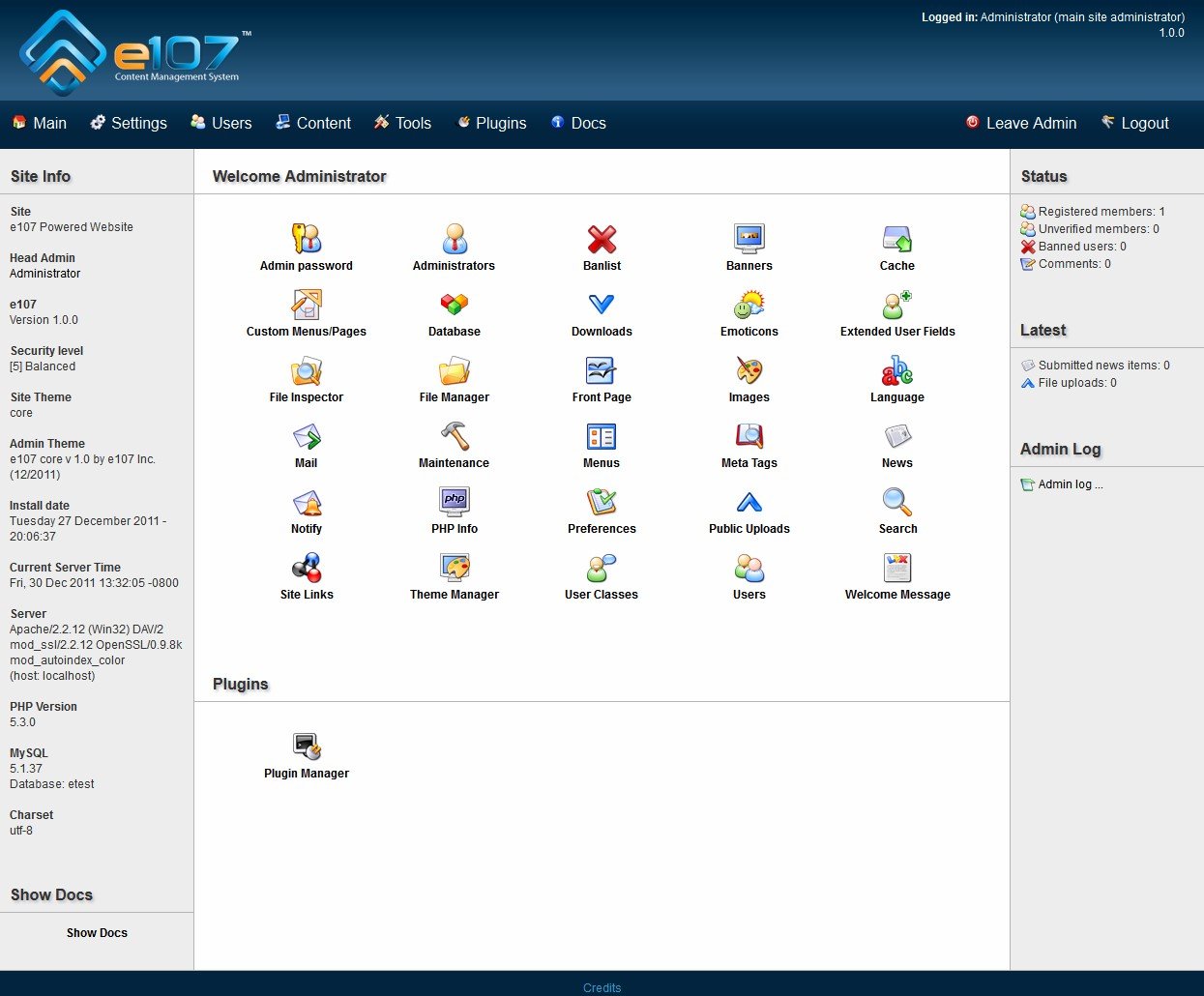
Task: Open the Admin log link
Action: [x=1070, y=484]
